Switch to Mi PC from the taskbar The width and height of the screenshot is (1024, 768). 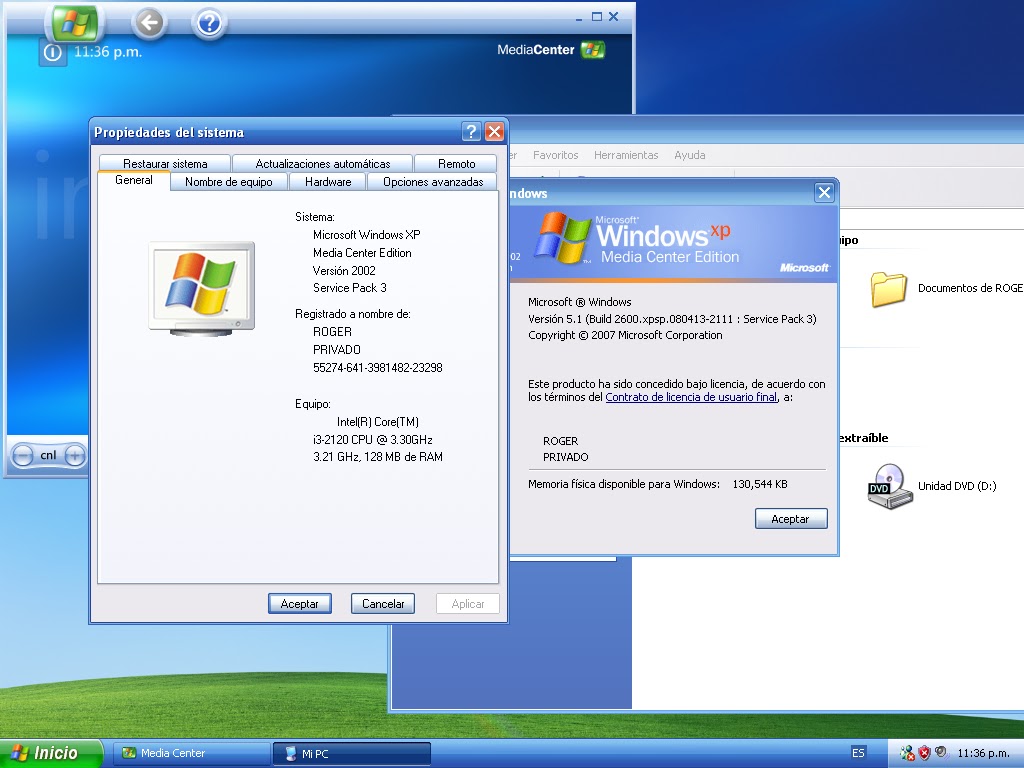coord(350,752)
